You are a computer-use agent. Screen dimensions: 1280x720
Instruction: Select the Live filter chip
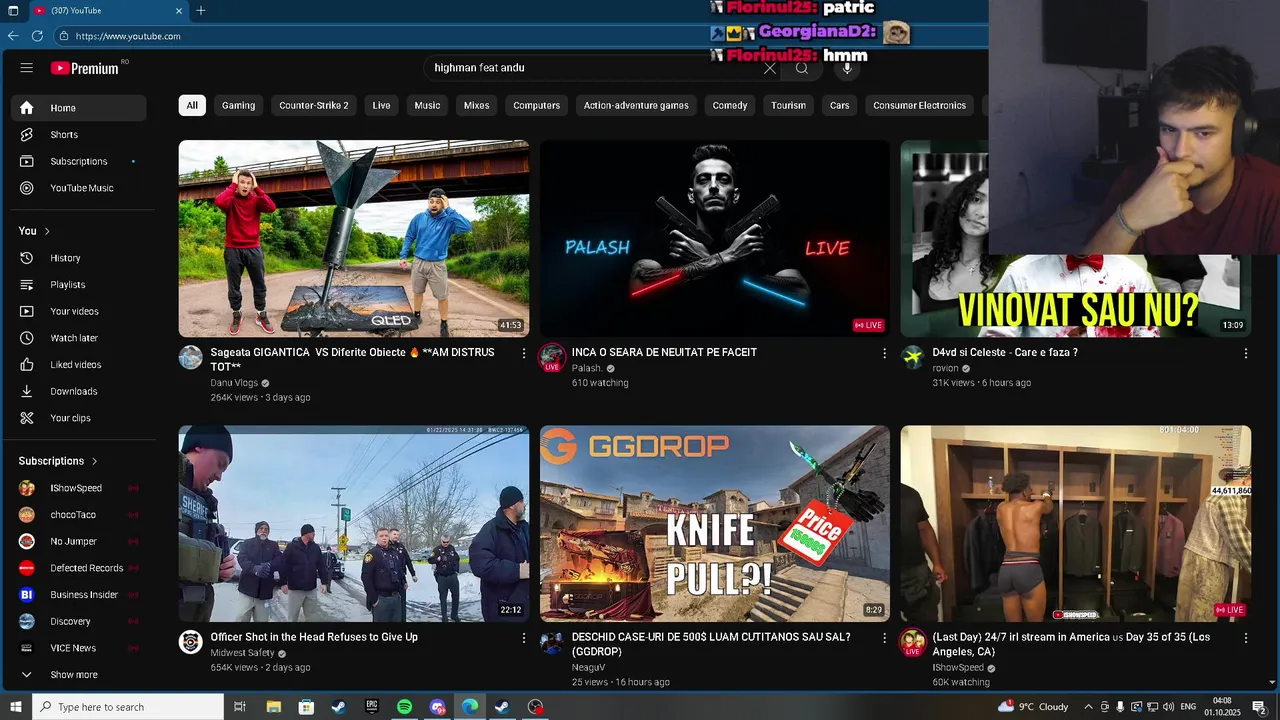[381, 105]
